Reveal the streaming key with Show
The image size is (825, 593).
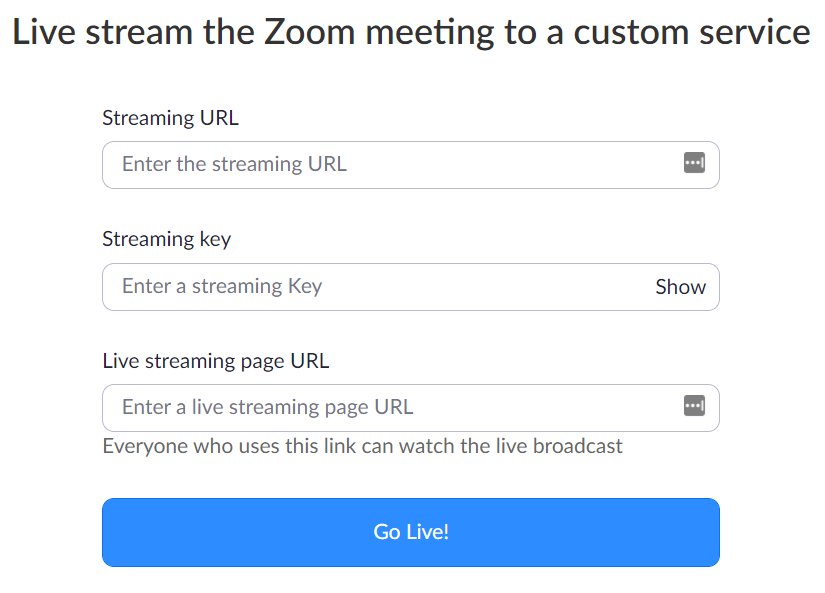tap(680, 287)
